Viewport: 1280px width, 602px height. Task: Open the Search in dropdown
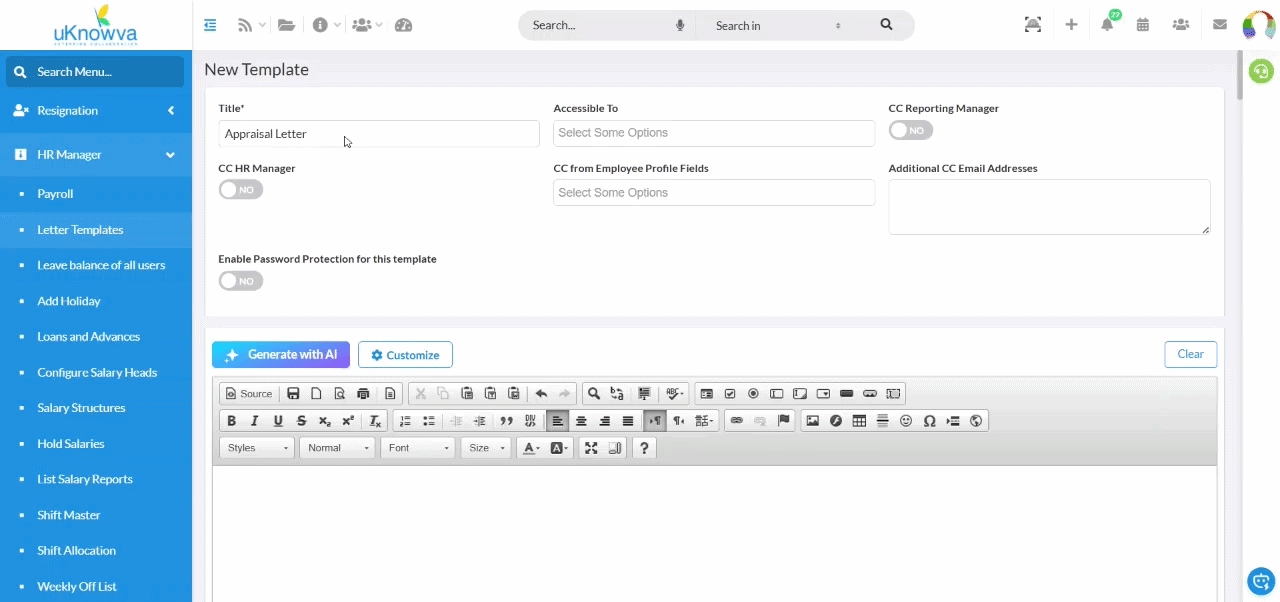pyautogui.click(x=778, y=25)
